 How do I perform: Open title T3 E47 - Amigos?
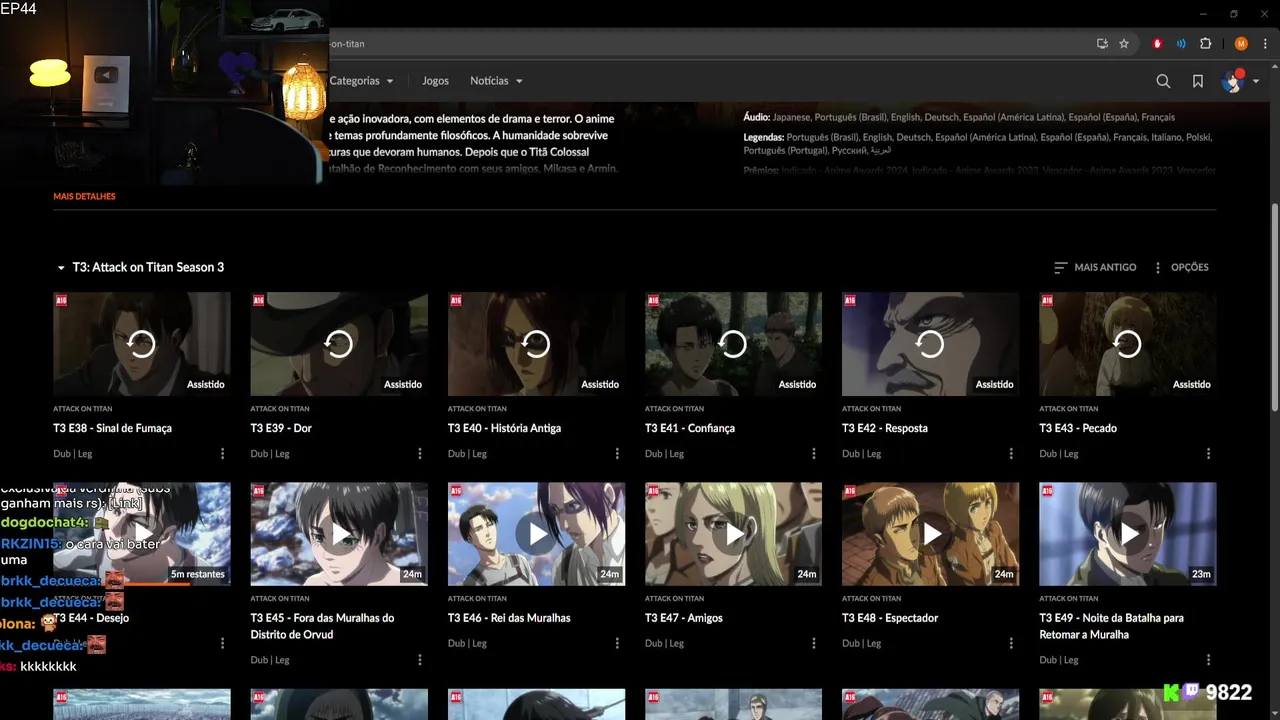click(x=684, y=618)
